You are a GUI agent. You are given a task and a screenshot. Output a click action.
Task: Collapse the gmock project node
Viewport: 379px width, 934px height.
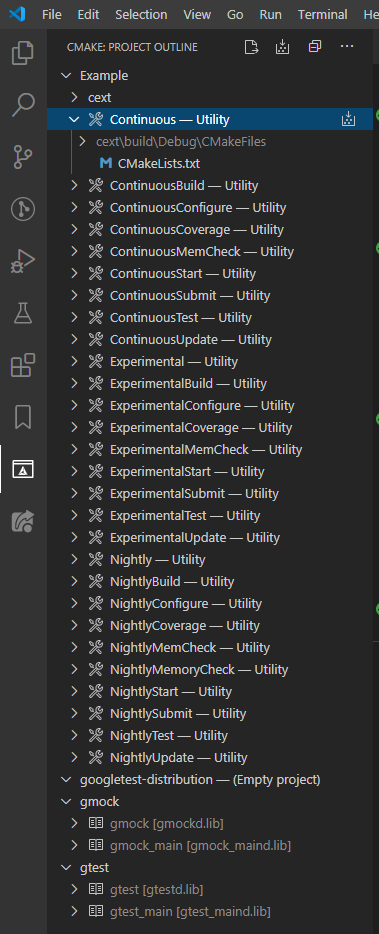click(x=66, y=802)
